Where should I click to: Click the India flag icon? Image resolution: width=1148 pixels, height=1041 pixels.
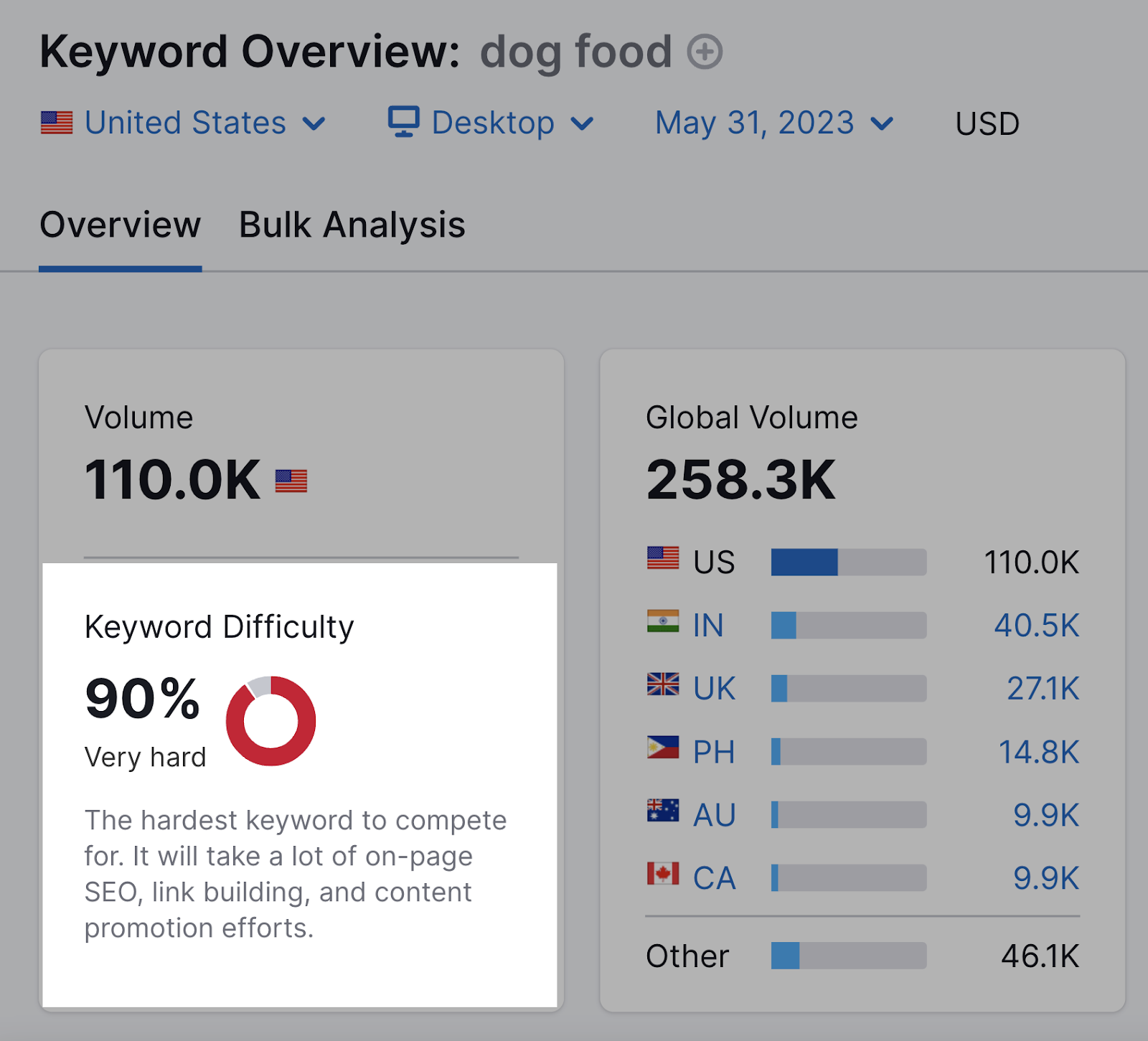662,621
